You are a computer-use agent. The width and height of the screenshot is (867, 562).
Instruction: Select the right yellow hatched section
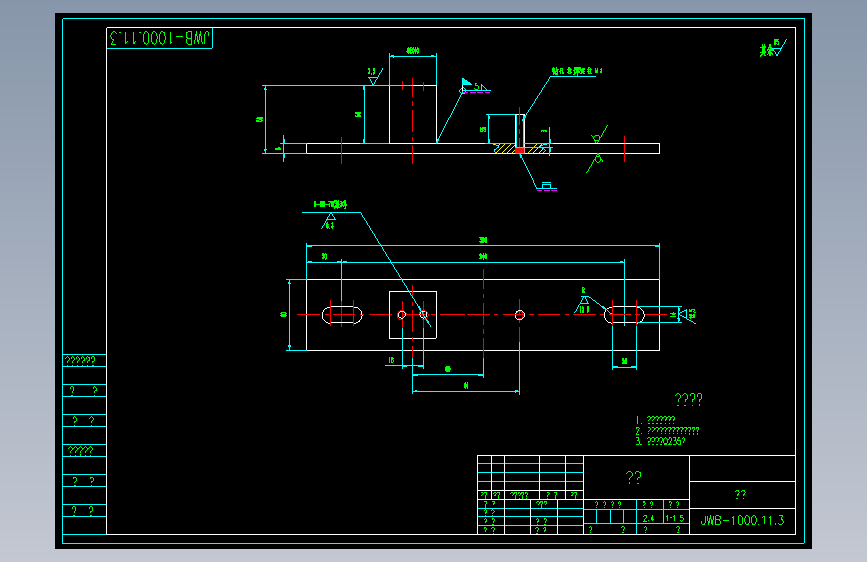coord(534,148)
